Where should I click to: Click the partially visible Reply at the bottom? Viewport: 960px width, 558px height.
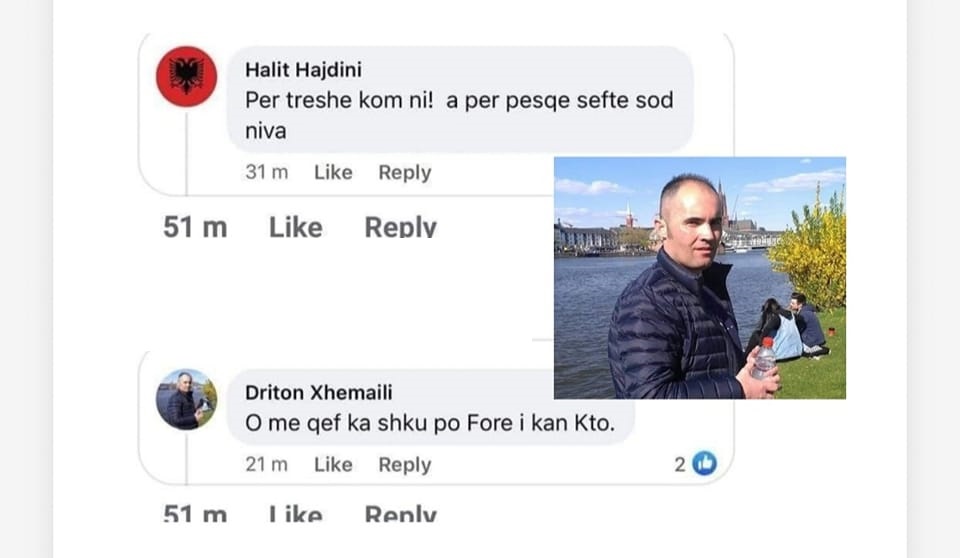coord(400,513)
